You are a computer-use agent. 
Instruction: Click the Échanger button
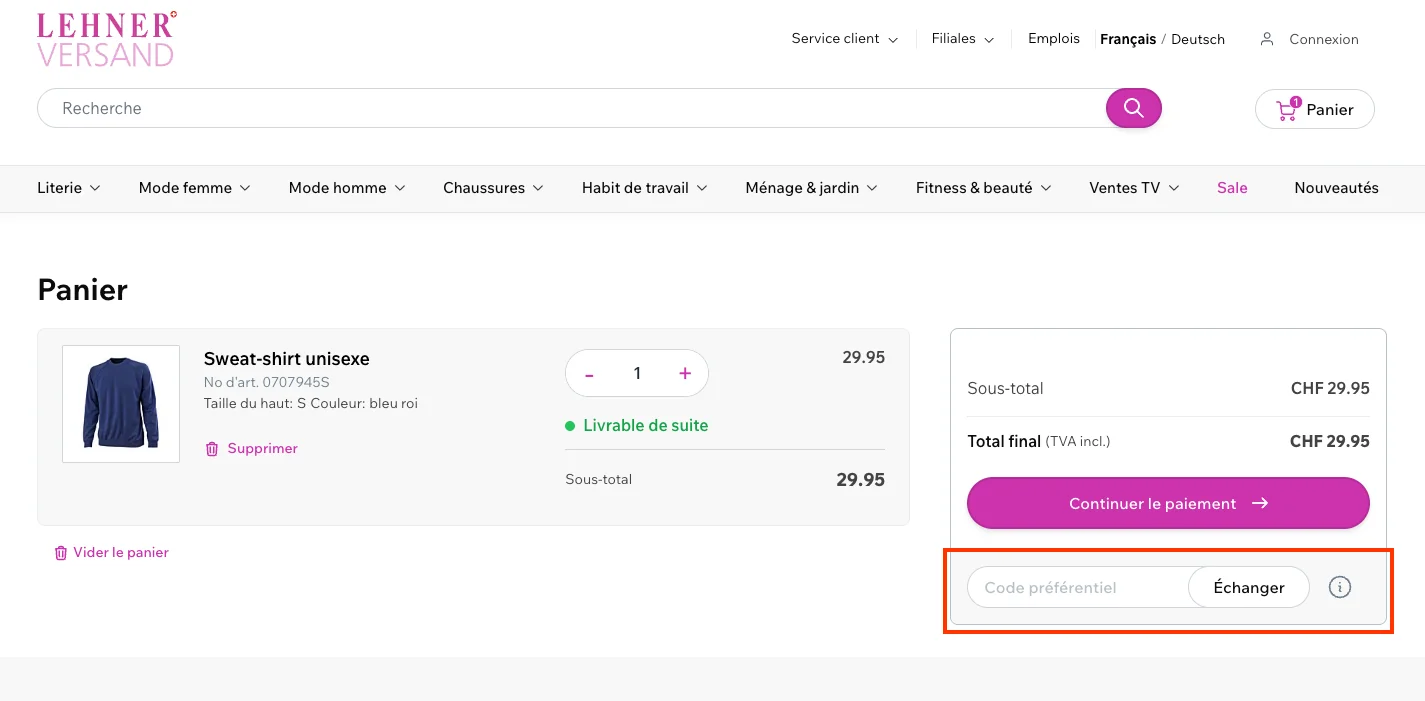point(1247,587)
